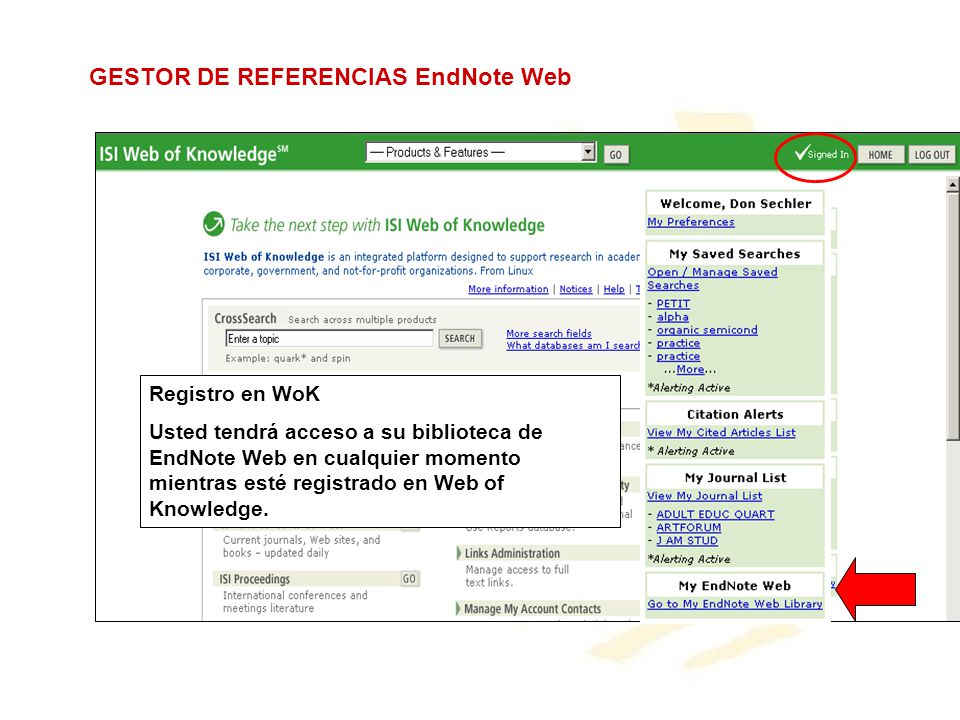Viewport: 960px width, 720px height.
Task: Click the scrollbar up arrow
Action: 952,184
